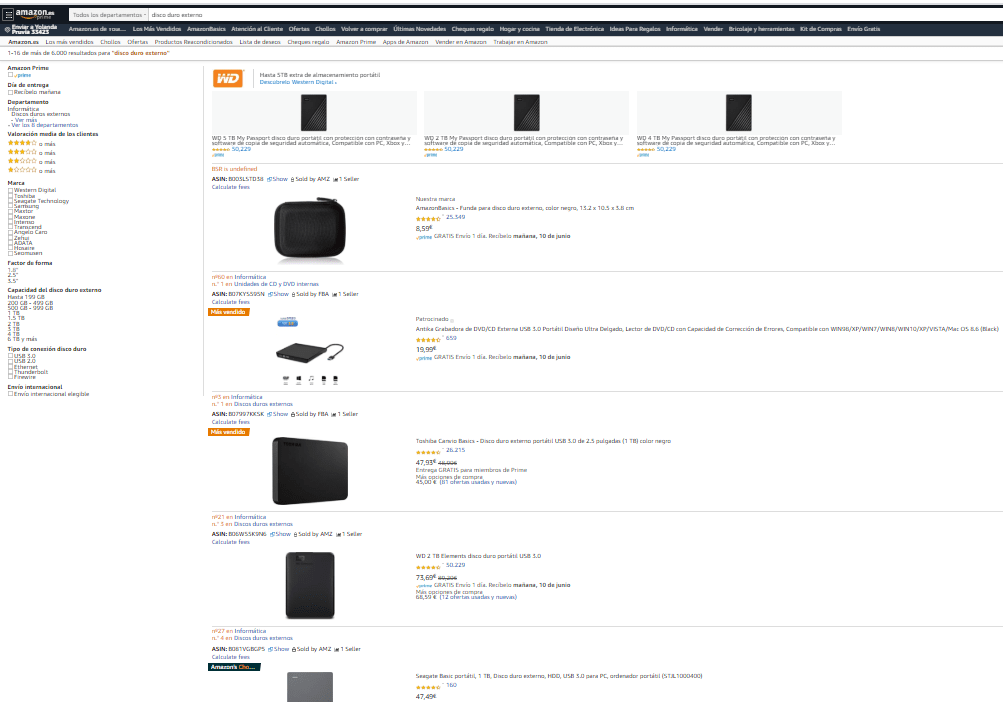This screenshot has width=1003, height=702.
Task: Click the WD brand logo in banner
Action: (228, 78)
